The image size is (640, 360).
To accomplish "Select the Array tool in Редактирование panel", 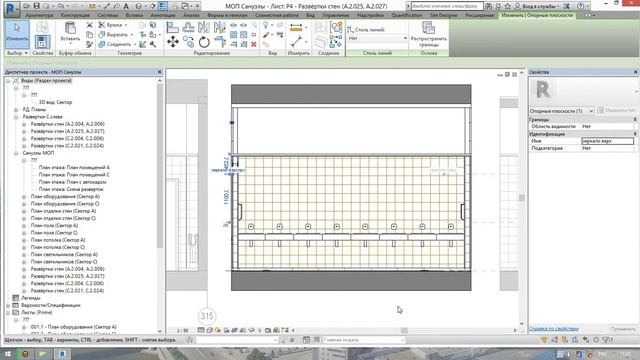I will point(233,35).
